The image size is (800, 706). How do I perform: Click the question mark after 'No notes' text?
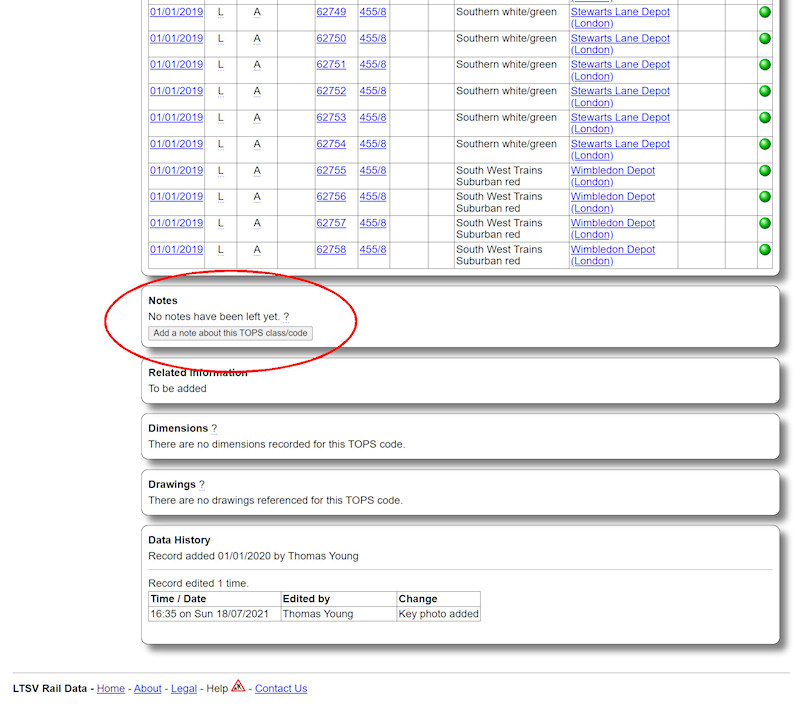pos(286,316)
